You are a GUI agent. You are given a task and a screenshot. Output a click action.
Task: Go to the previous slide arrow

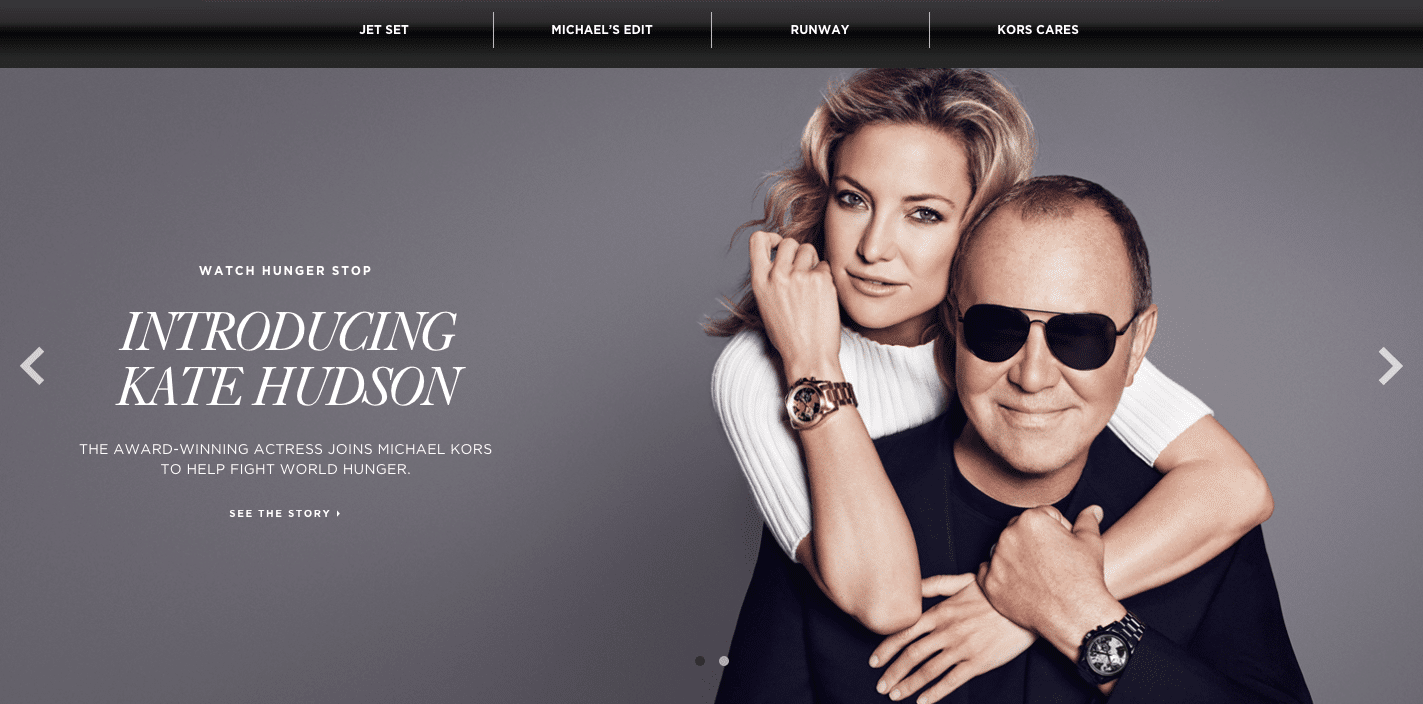[32, 366]
